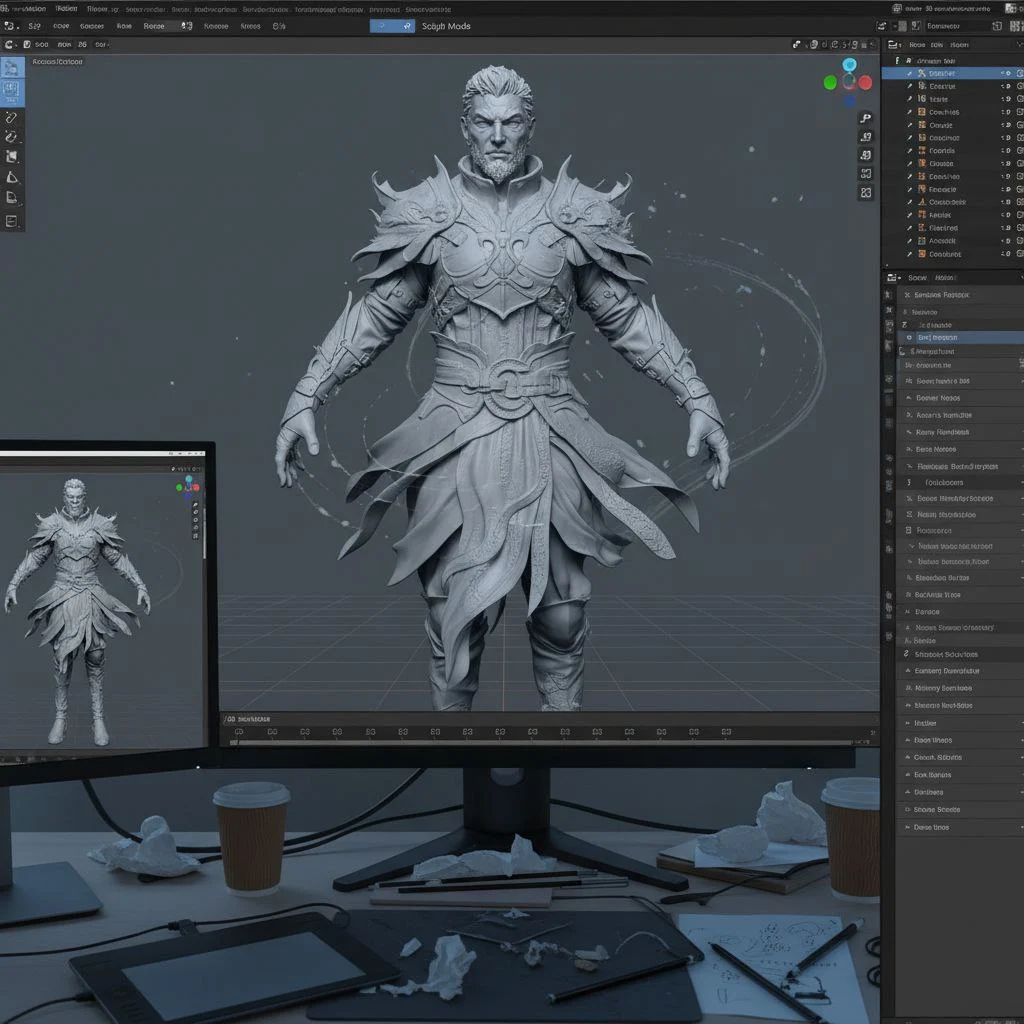Select the second curved brush icon below it

point(11,137)
